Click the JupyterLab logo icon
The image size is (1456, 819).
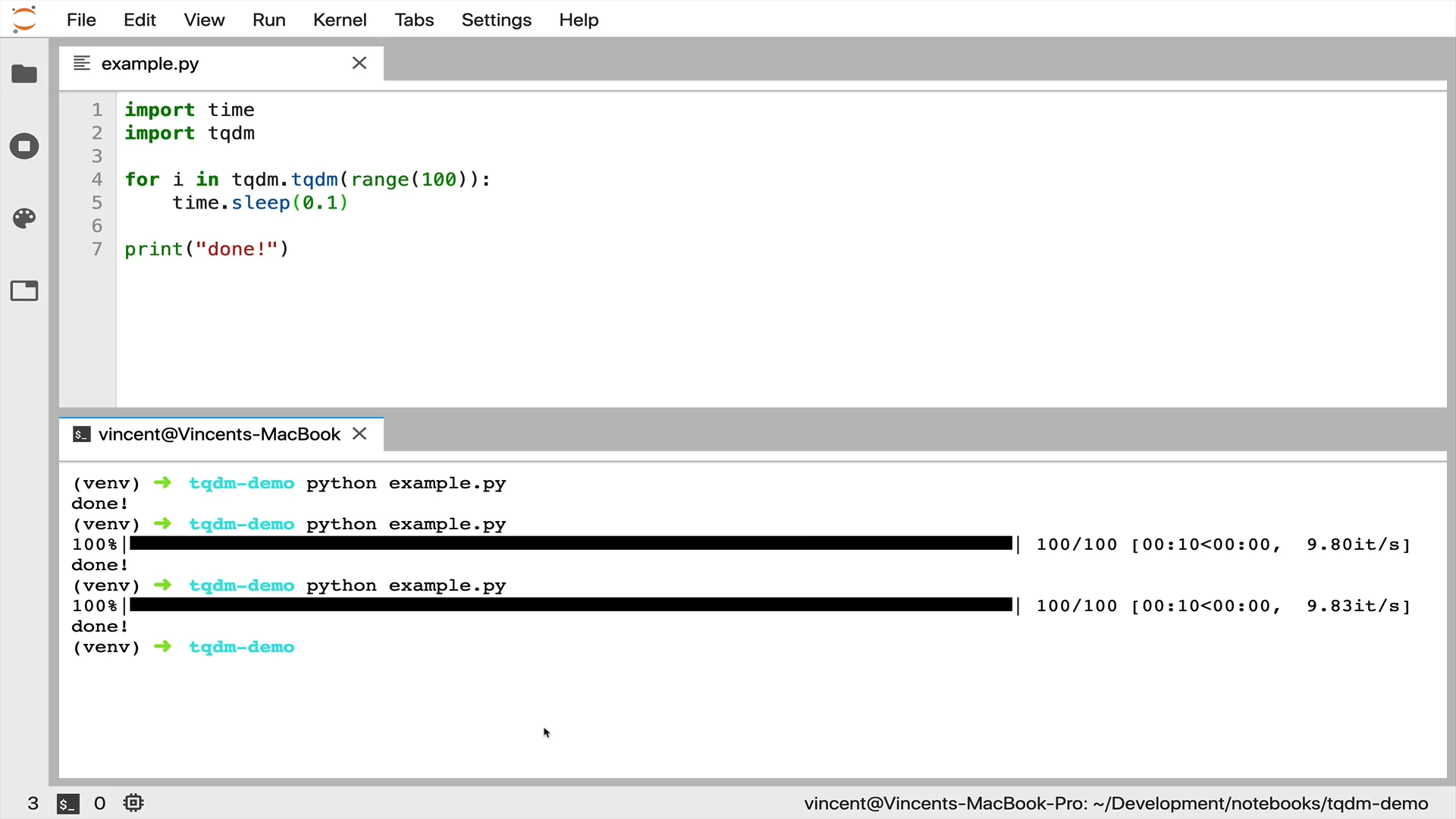(24, 19)
